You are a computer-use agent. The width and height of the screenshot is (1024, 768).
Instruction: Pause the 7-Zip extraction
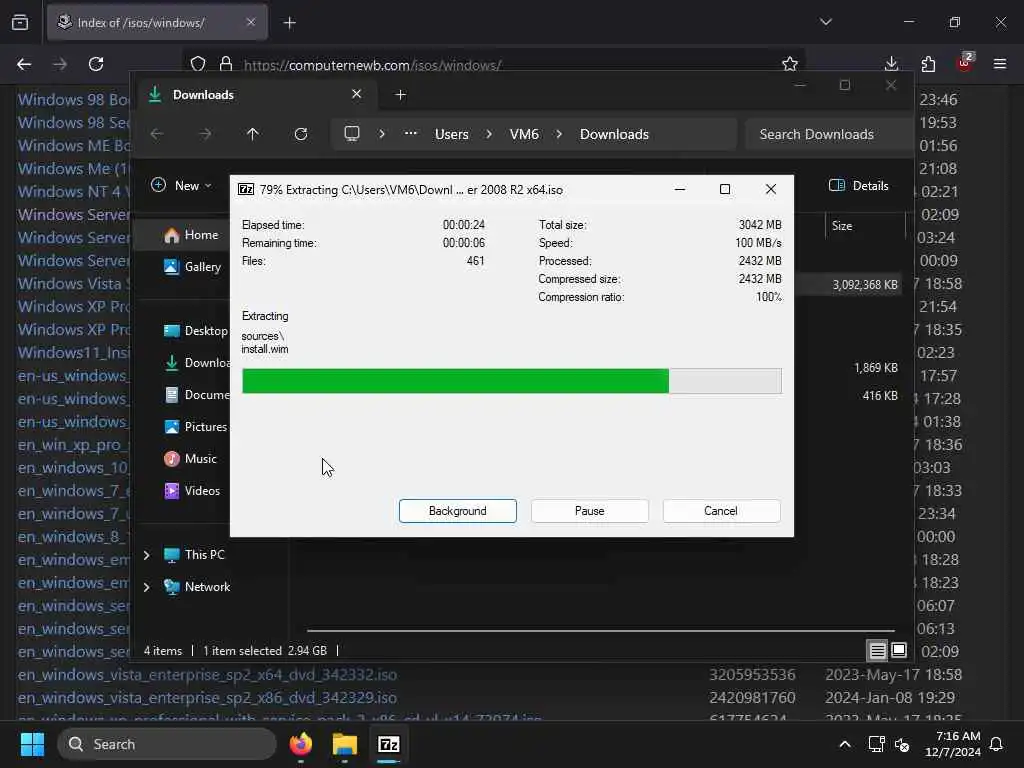[589, 511]
